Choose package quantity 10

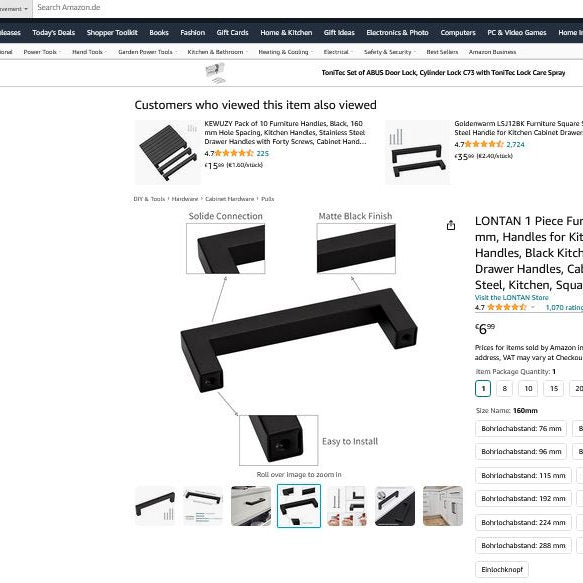[x=528, y=389]
